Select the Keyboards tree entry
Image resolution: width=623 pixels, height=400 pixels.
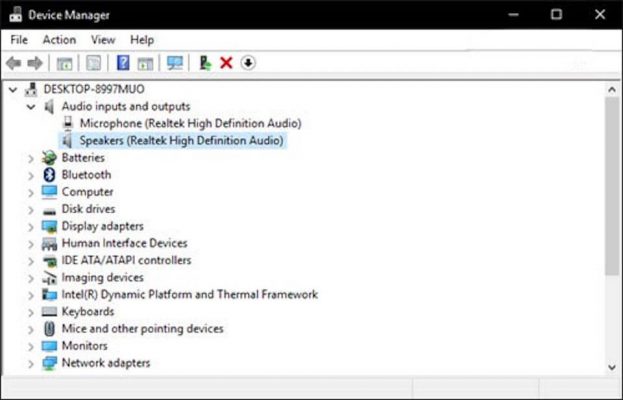pos(88,312)
